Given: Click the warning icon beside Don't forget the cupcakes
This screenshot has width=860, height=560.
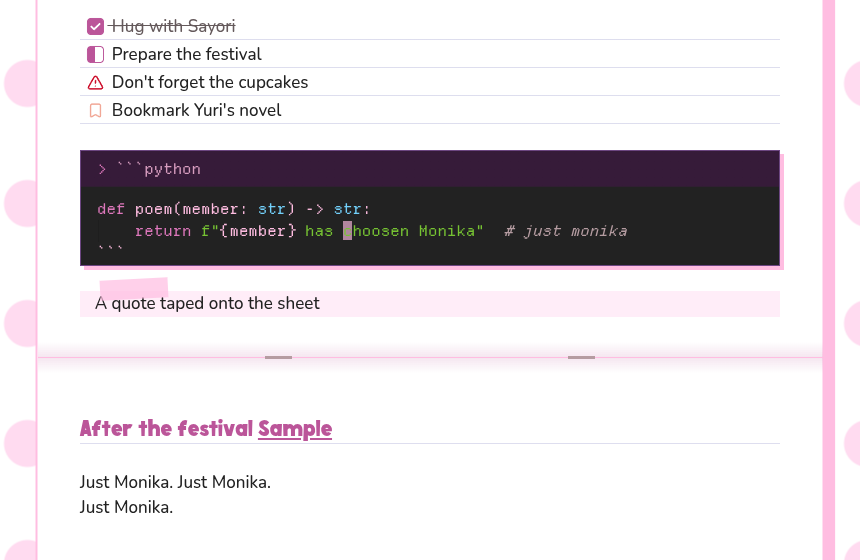Looking at the screenshot, I should click(95, 83).
